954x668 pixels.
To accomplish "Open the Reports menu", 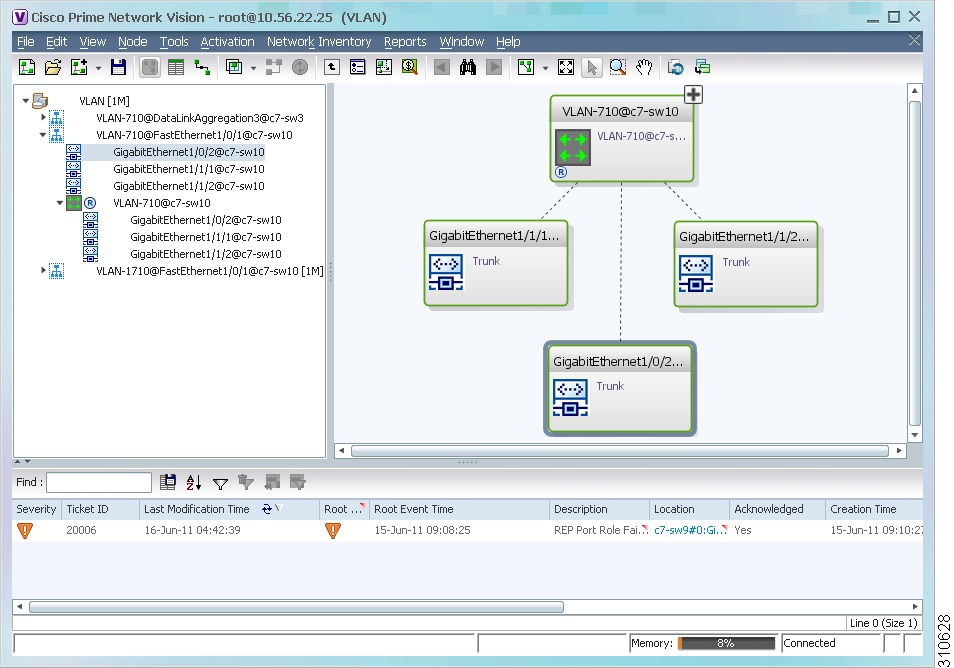I will tap(405, 41).
